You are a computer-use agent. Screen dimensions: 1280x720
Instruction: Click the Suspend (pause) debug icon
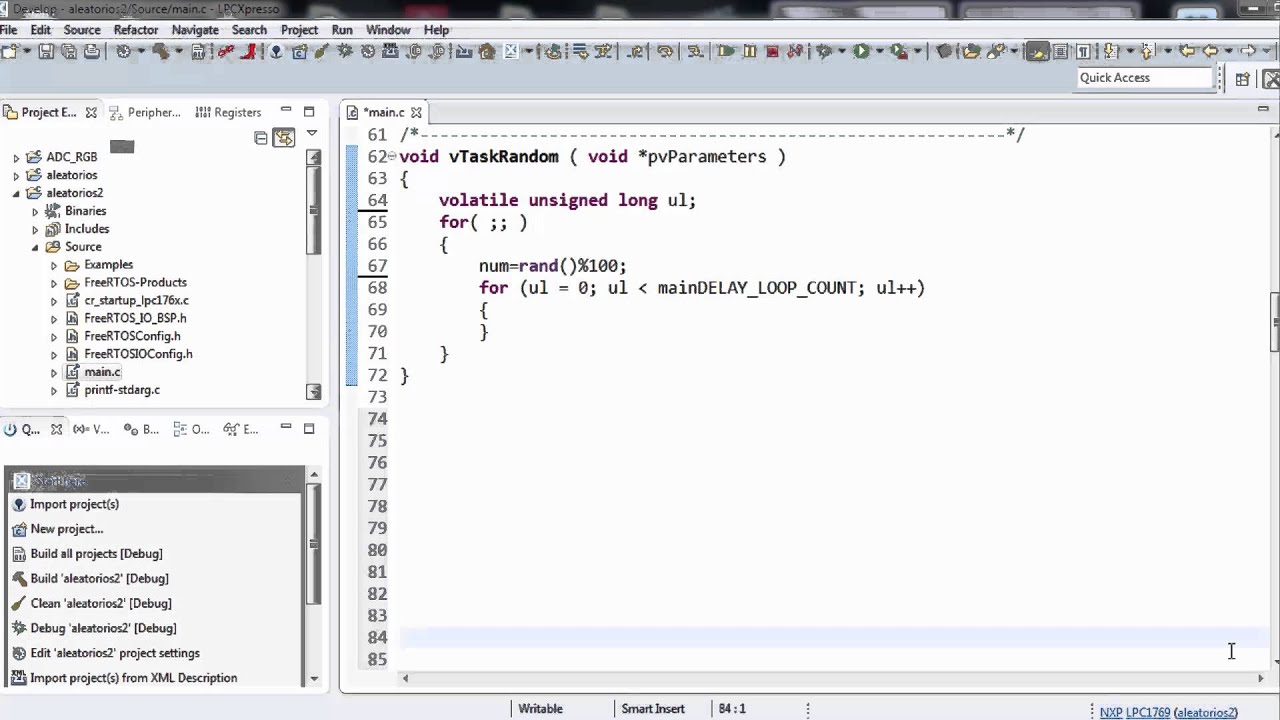[749, 51]
